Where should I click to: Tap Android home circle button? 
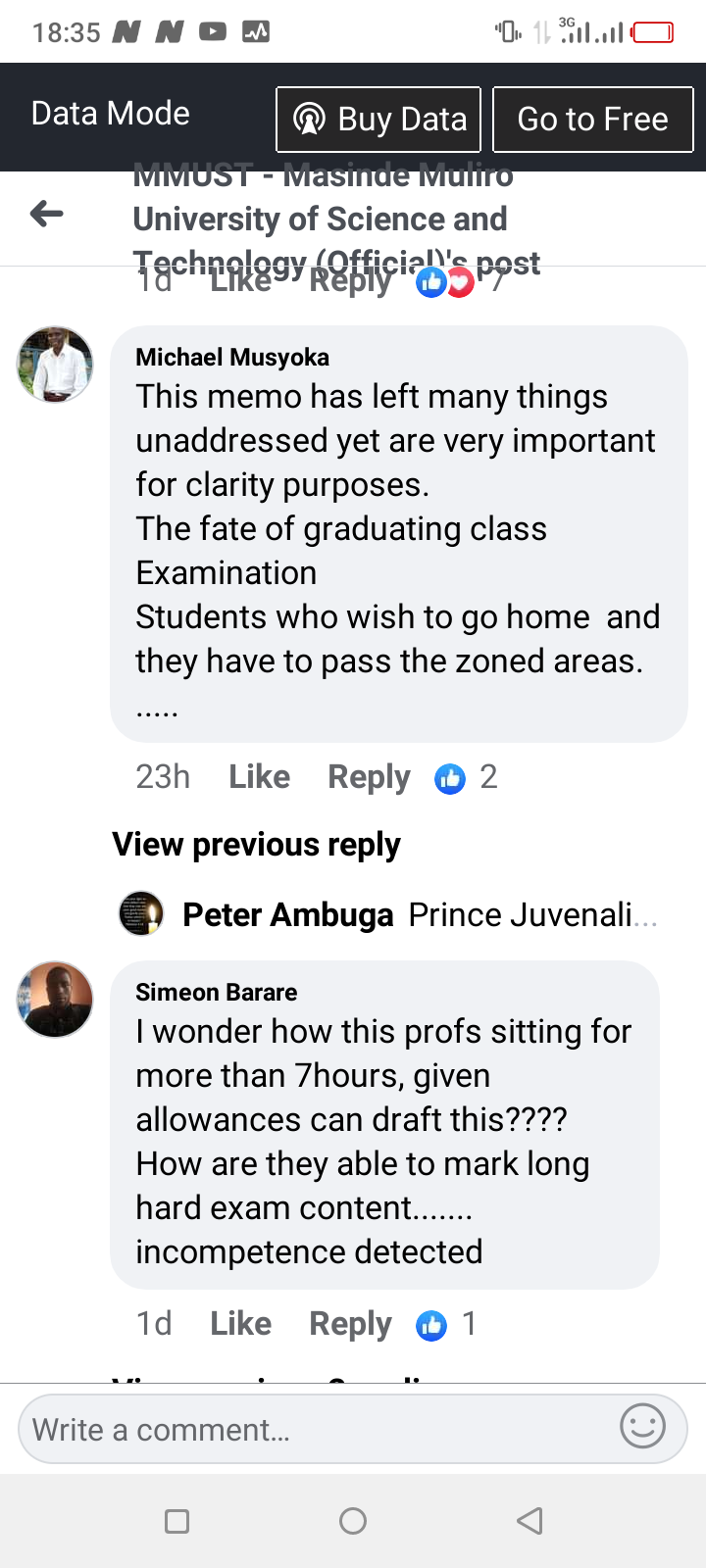(353, 1521)
